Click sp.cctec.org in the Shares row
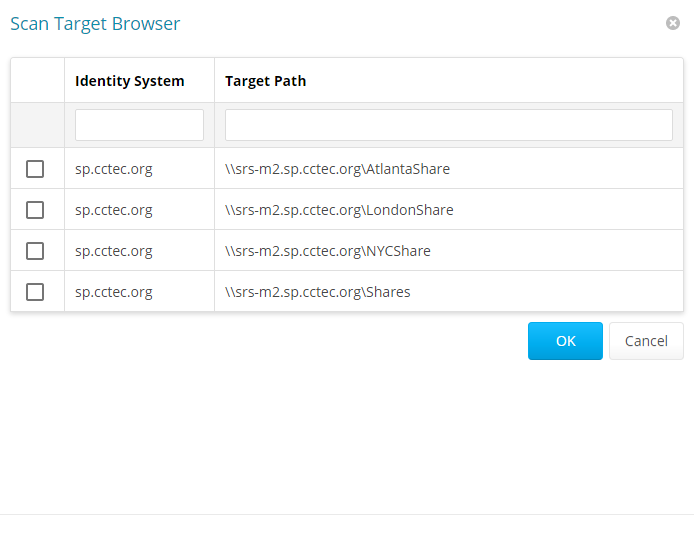 point(114,292)
